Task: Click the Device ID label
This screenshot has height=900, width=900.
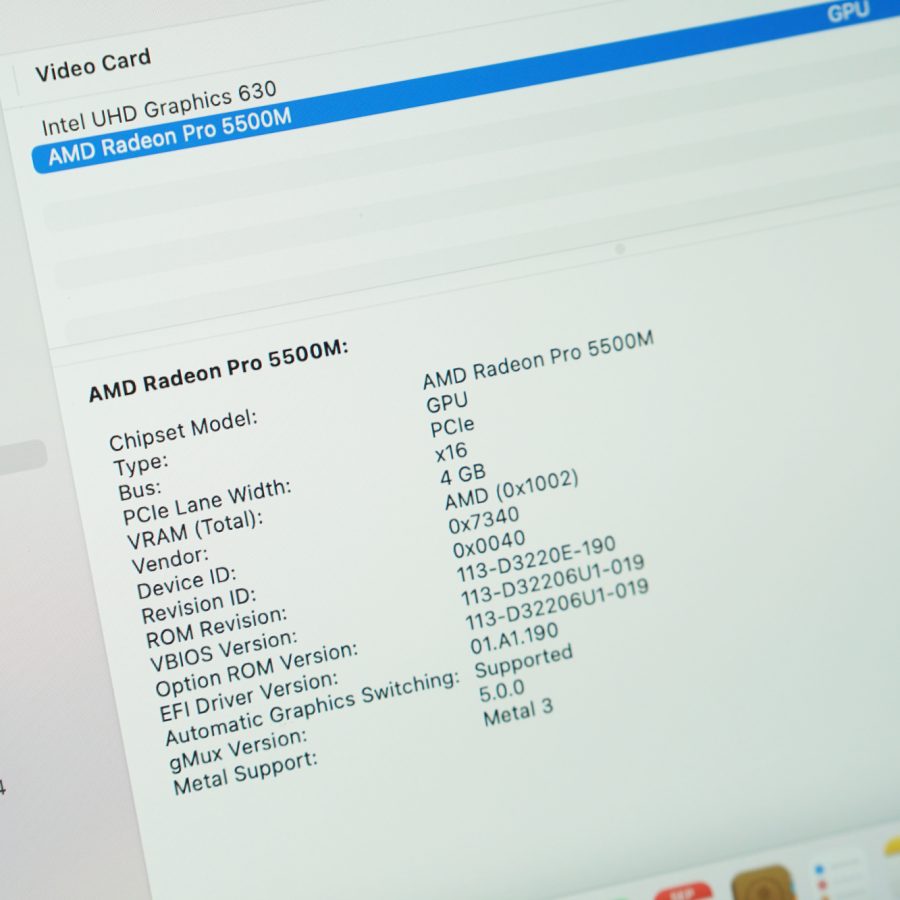Action: click(187, 583)
